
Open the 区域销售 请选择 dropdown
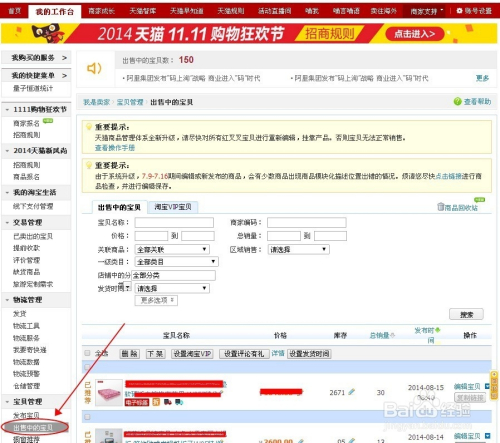pyautogui.click(x=298, y=249)
